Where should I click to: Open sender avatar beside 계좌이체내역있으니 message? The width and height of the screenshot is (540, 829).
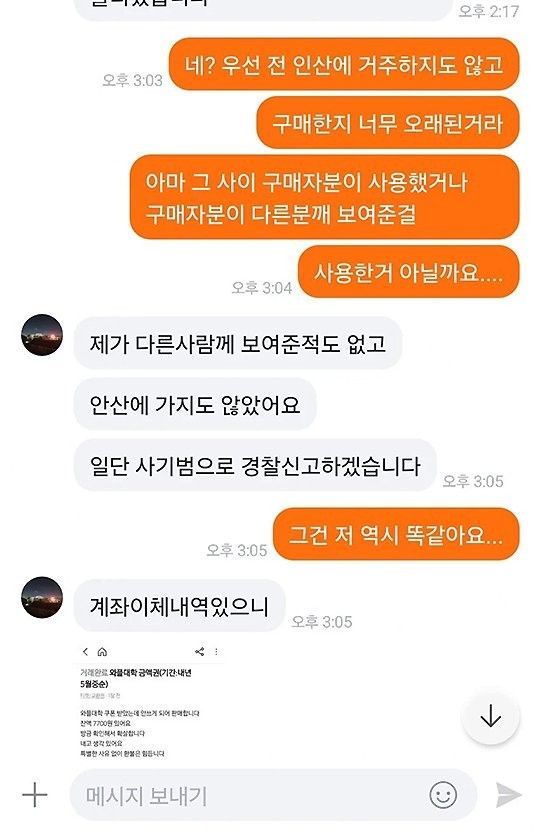click(x=42, y=597)
